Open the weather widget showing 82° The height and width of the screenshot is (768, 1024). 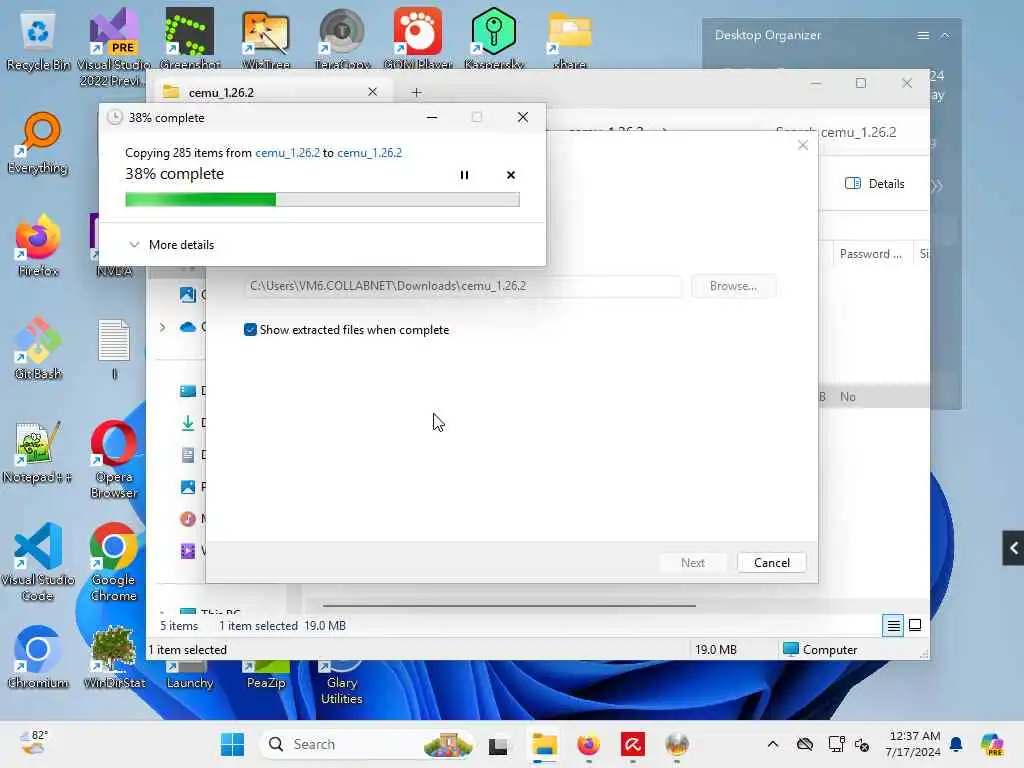click(33, 743)
